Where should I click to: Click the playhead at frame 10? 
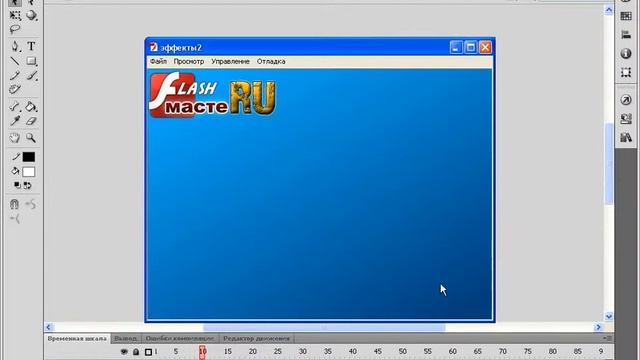202,352
